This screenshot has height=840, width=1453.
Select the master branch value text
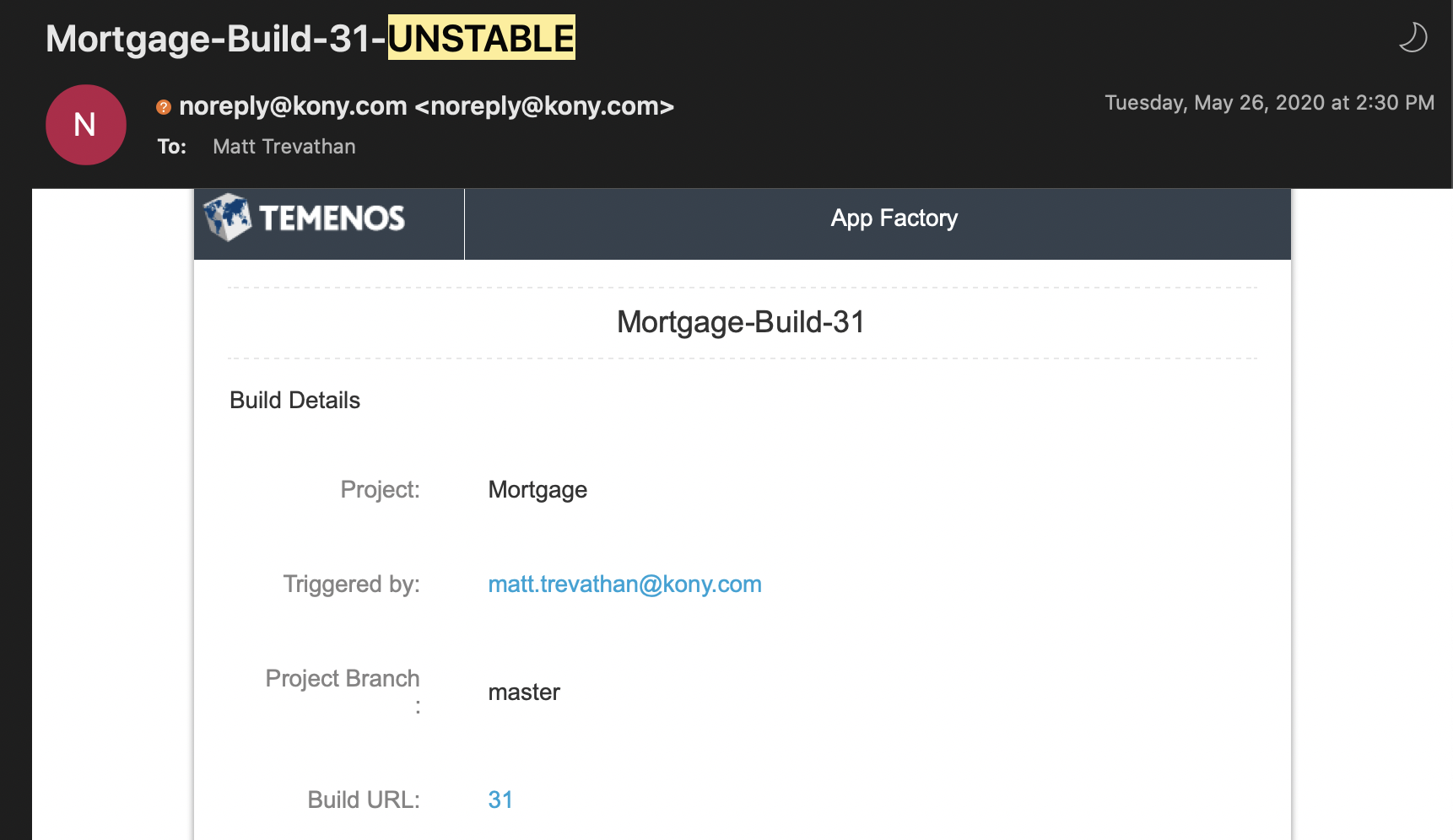[x=524, y=692]
